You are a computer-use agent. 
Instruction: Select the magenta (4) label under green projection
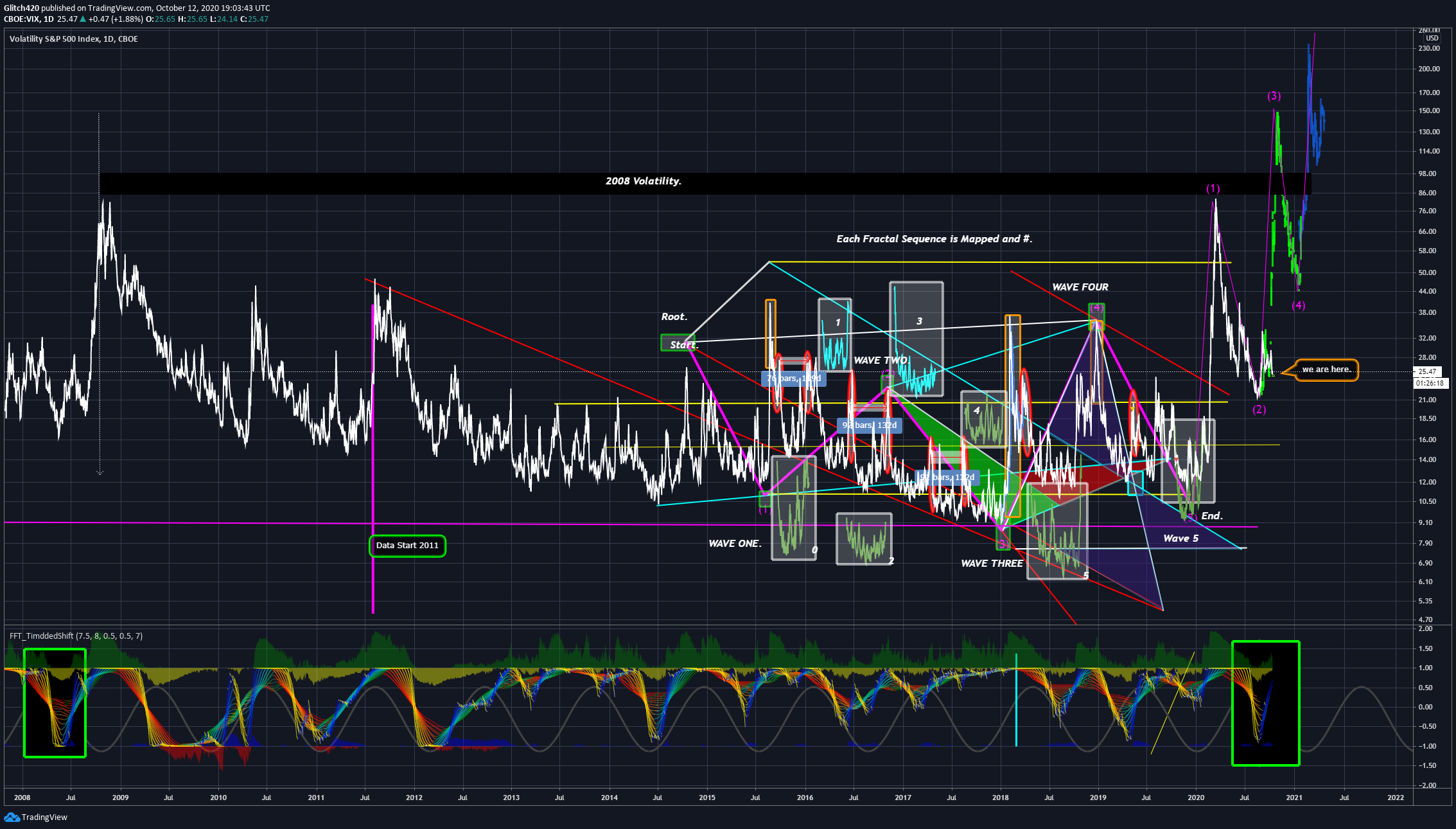point(1299,305)
